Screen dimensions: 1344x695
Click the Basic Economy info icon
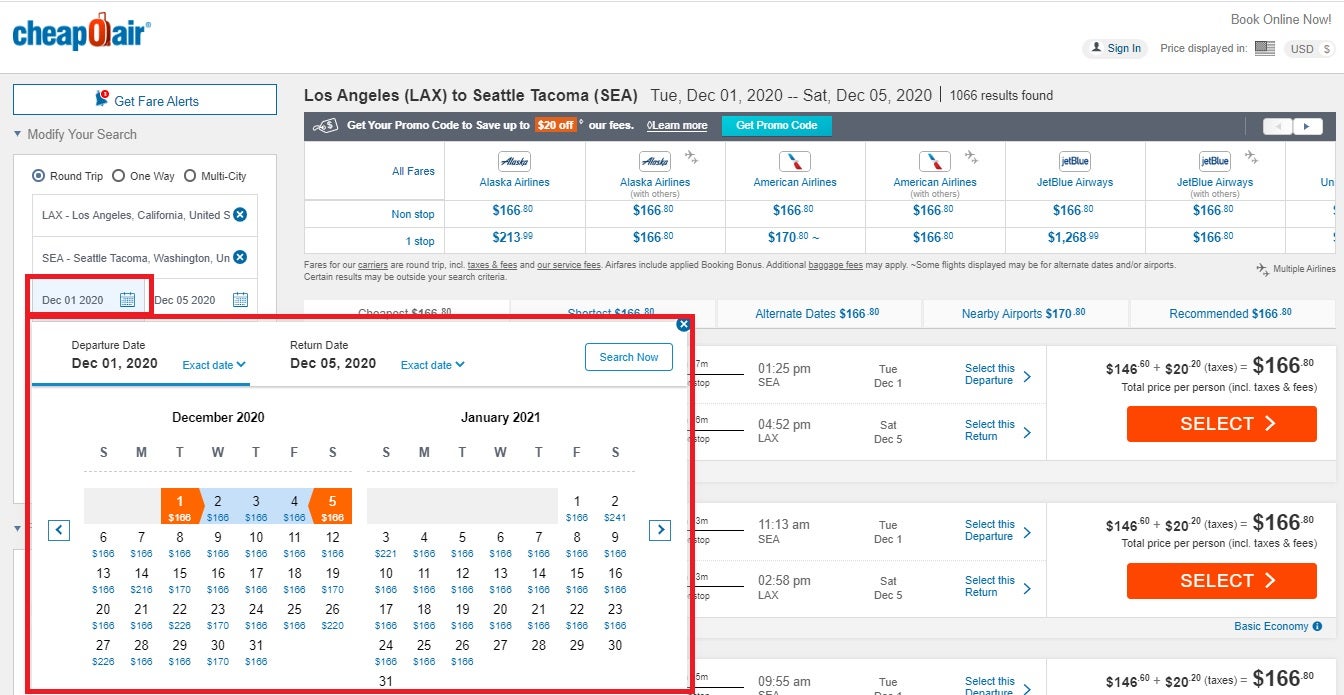1319,624
